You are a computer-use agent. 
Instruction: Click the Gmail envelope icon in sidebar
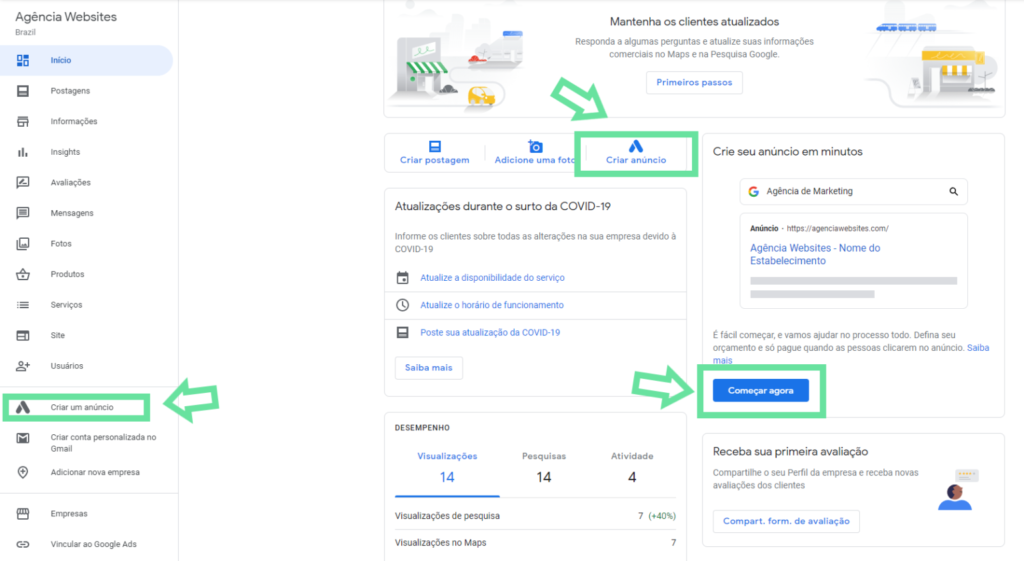(x=23, y=438)
